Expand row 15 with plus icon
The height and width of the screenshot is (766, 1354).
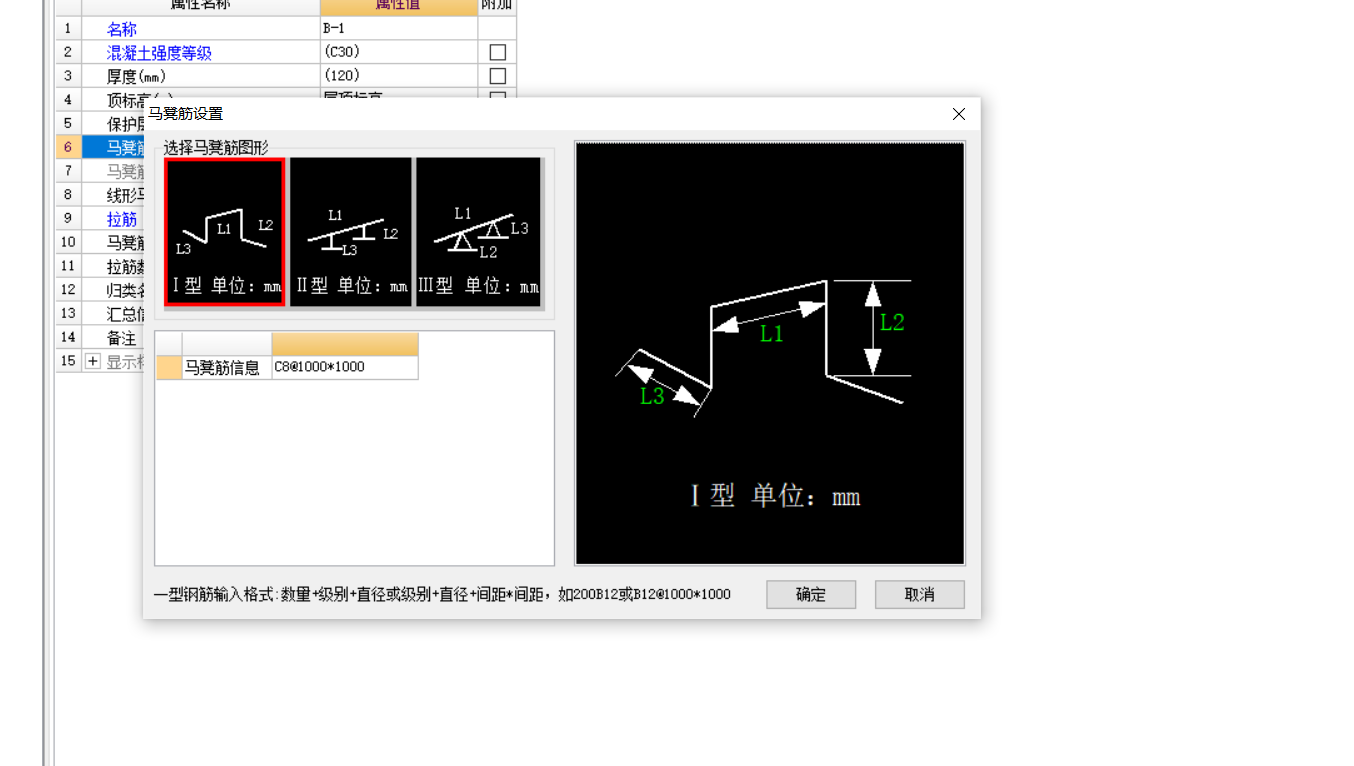[x=93, y=361]
